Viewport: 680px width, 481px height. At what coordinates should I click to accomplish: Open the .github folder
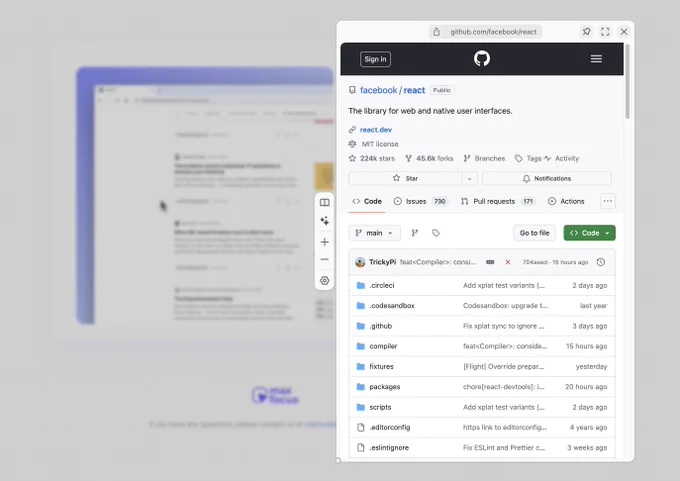point(380,326)
